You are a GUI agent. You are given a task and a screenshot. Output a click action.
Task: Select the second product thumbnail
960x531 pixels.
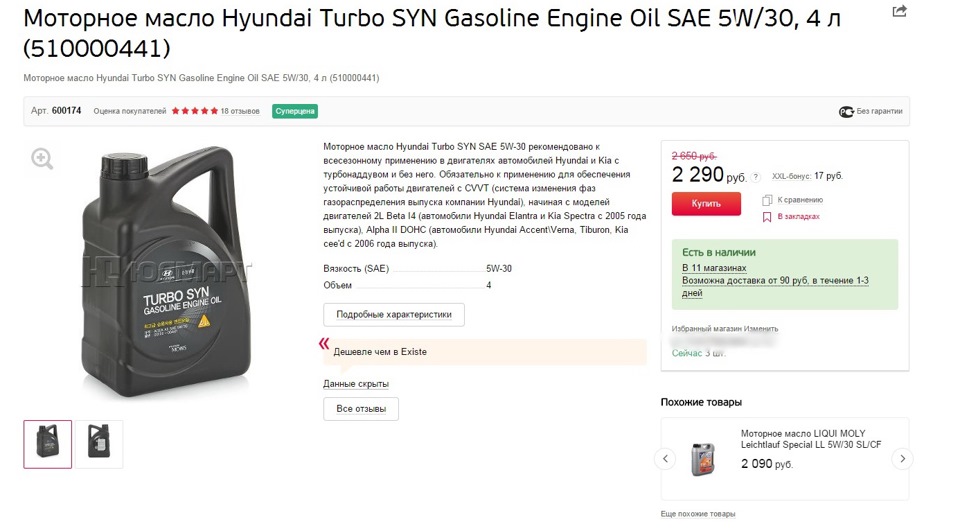pyautogui.click(x=99, y=444)
